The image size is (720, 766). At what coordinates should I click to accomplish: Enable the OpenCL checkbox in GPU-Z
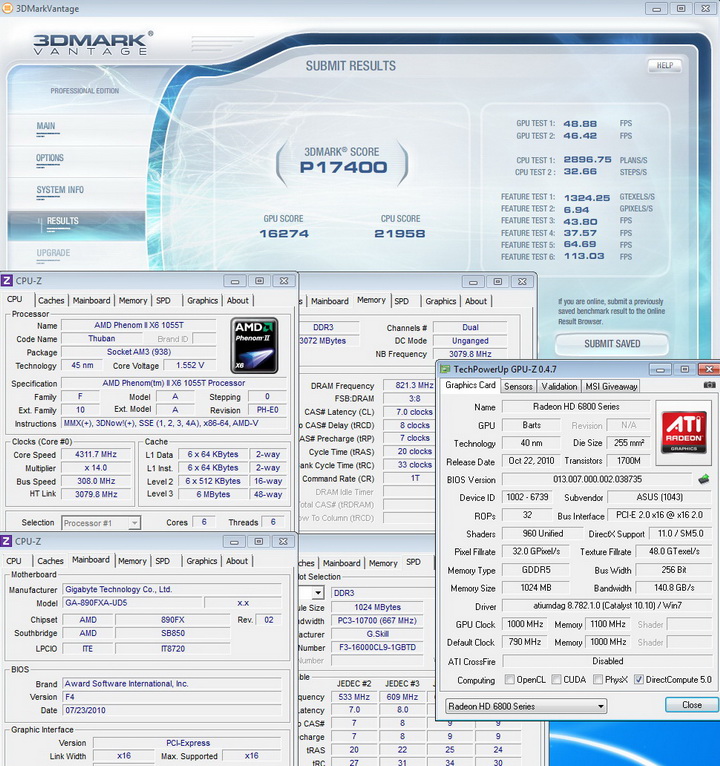click(509, 680)
